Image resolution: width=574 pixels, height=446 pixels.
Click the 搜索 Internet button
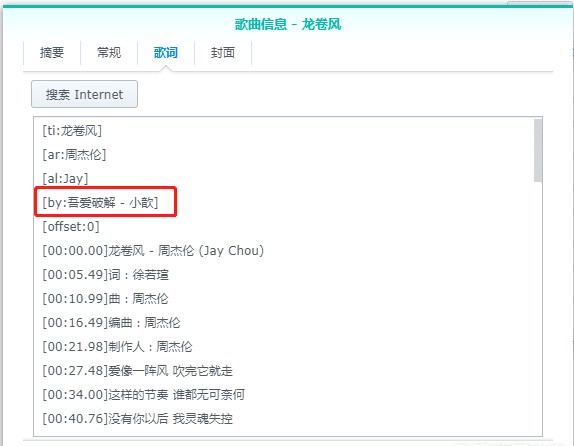click(85, 94)
